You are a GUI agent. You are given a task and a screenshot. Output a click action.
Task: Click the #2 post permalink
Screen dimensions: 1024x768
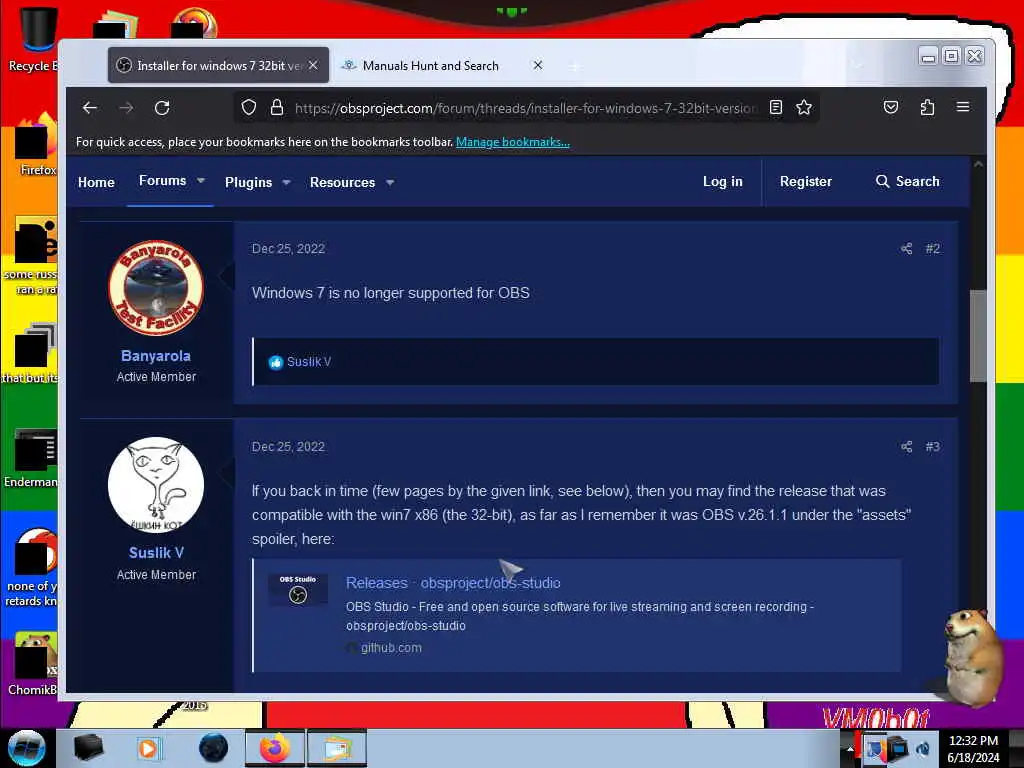(x=933, y=249)
